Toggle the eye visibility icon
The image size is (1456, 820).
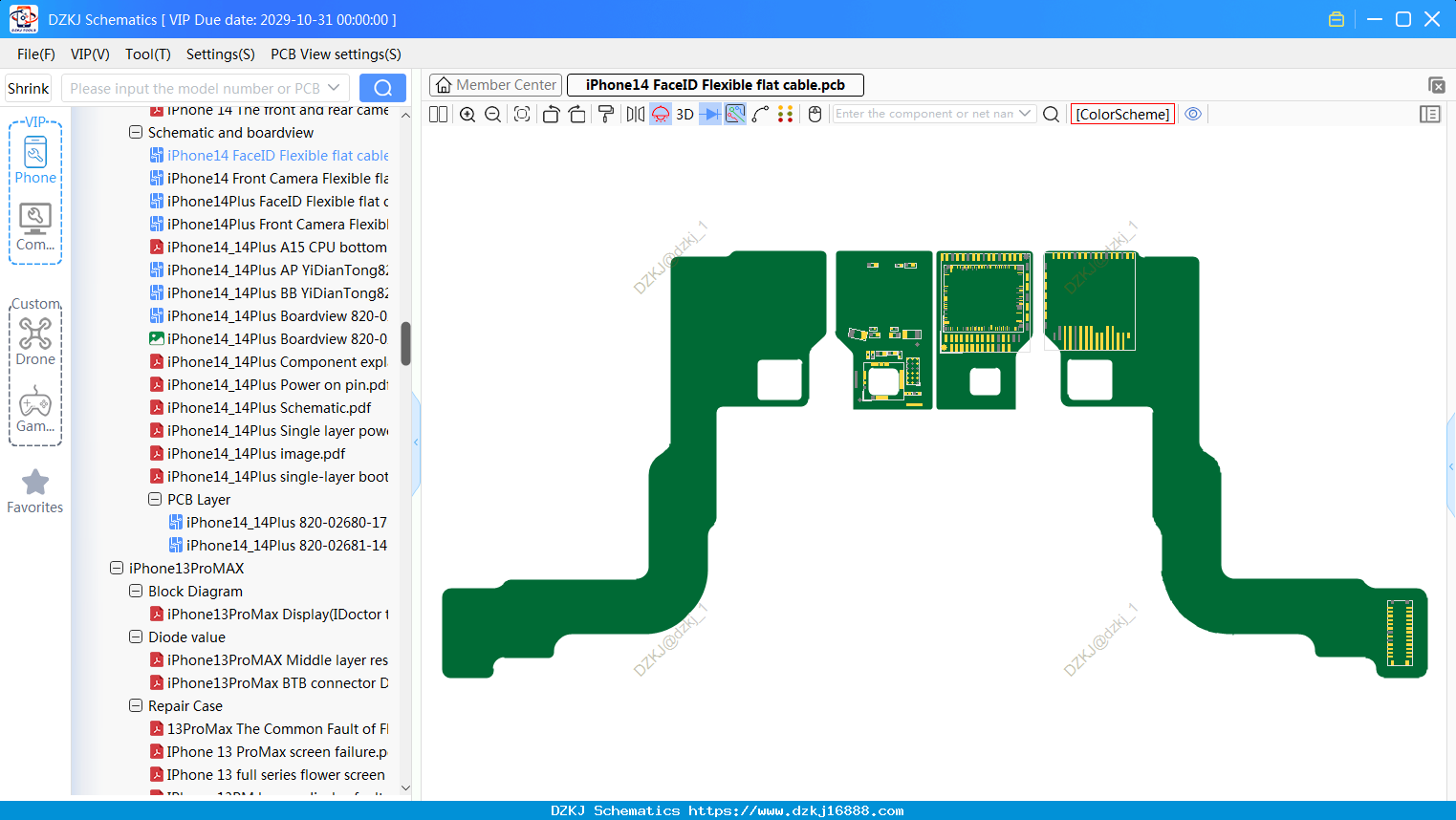click(1193, 114)
